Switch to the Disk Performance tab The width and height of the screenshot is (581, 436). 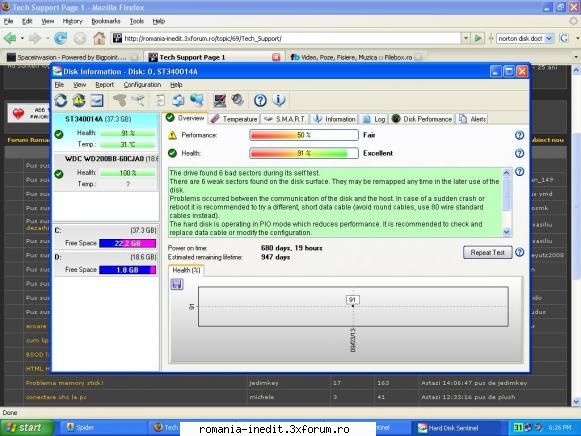pos(422,119)
